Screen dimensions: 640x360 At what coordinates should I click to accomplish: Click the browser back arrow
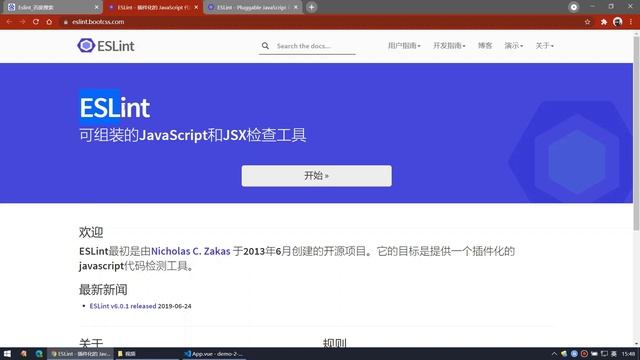9,22
